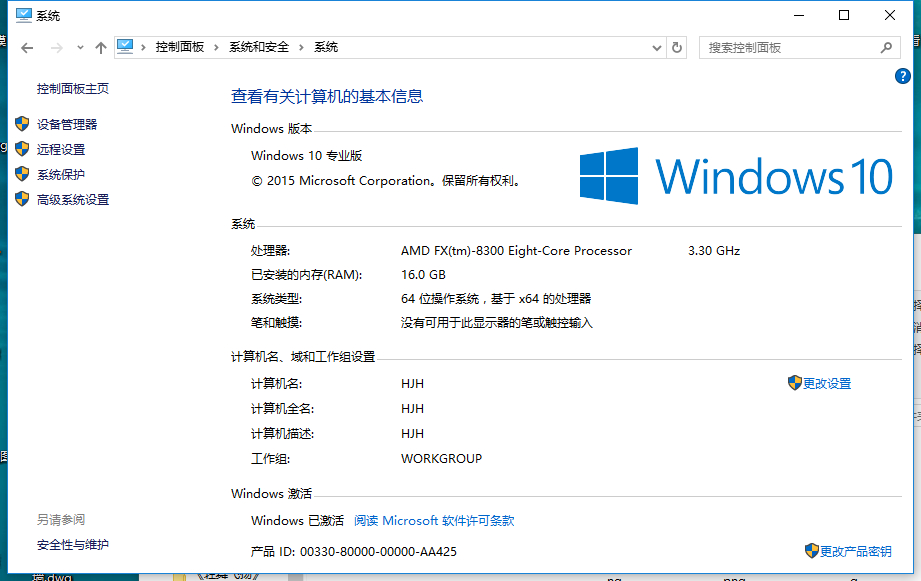The image size is (921, 581).
Task: Expand the chevron after 系统和安全 breadcrumb
Action: click(301, 48)
